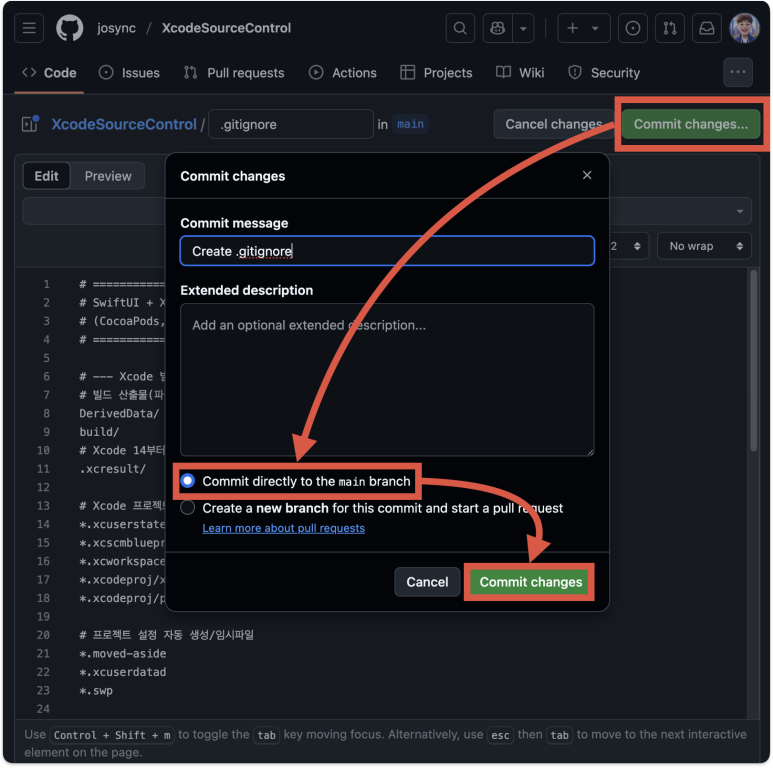
Task: Click the Extended description text area
Action: tap(387, 380)
